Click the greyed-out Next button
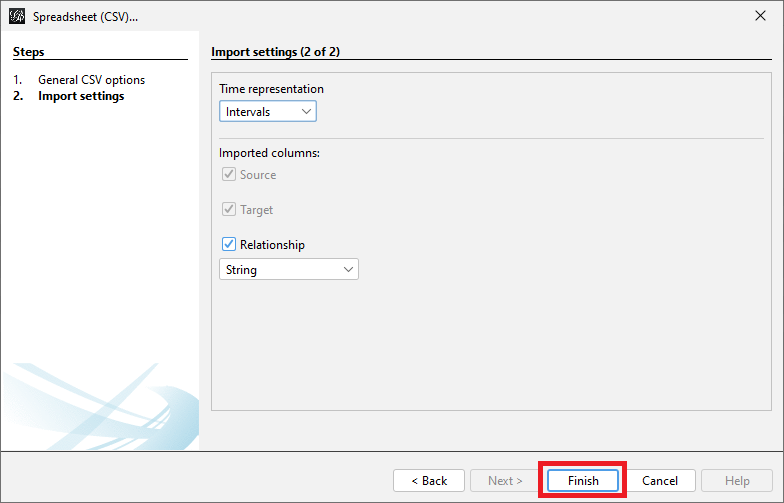Screen dimensions: 784x503 tap(505, 481)
